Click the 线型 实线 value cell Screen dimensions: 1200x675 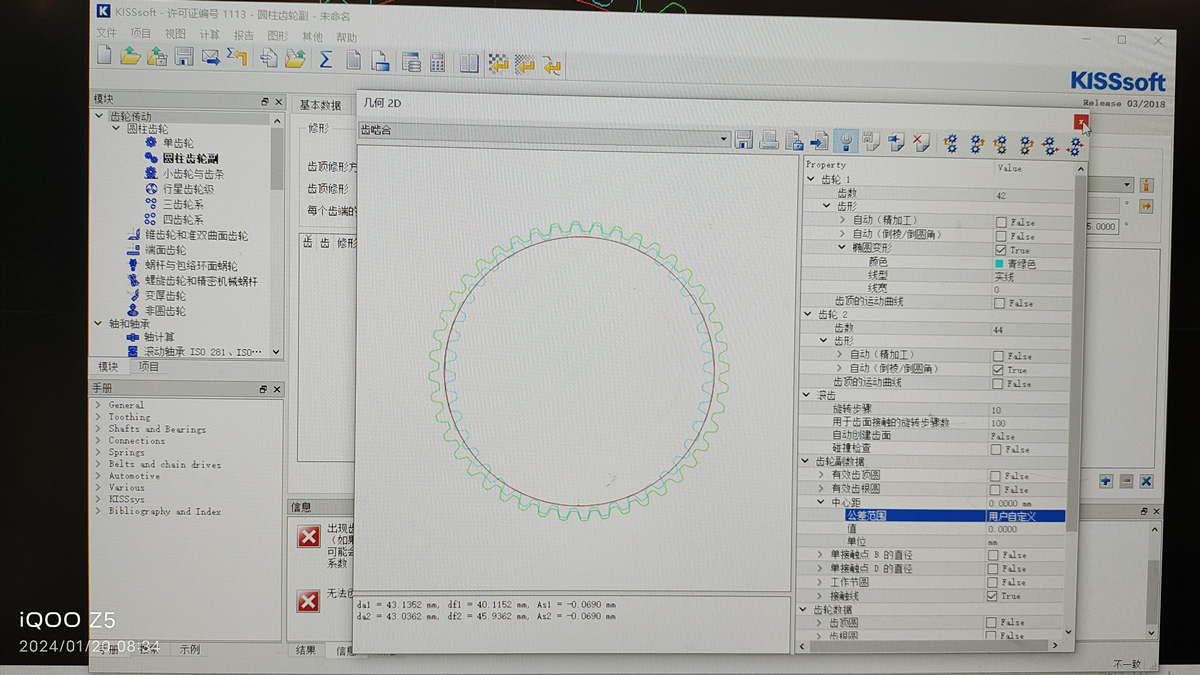1032,277
